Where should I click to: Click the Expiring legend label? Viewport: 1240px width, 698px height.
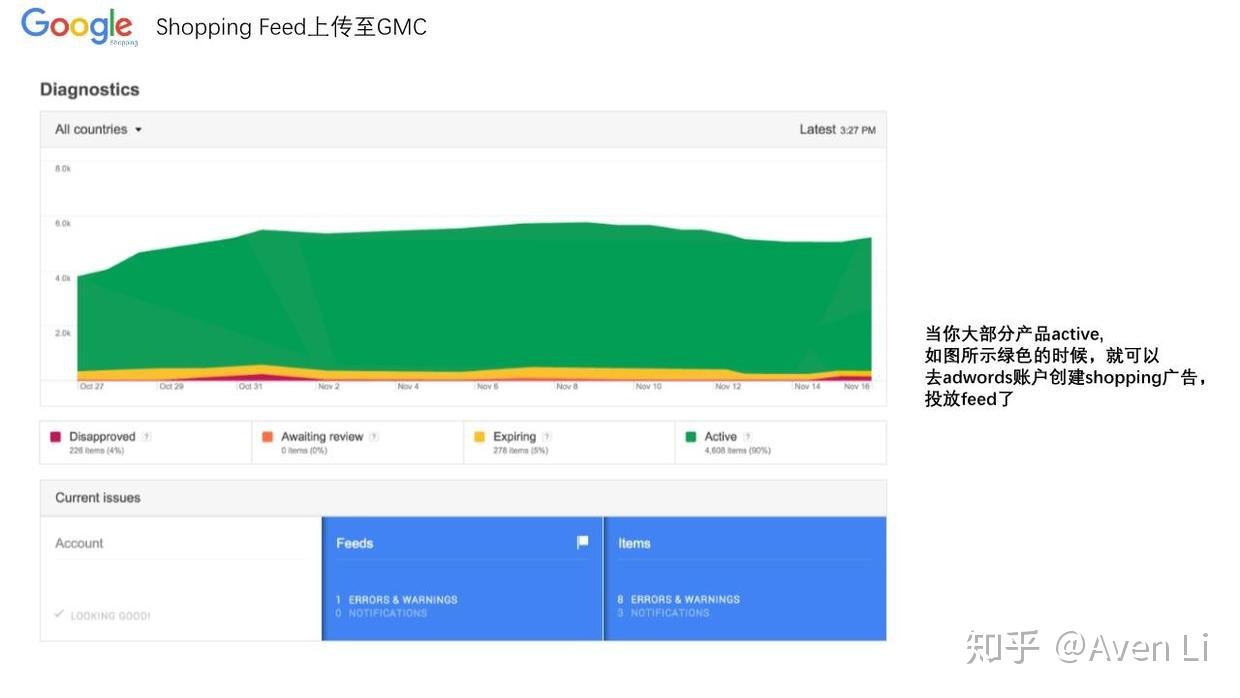pos(514,436)
